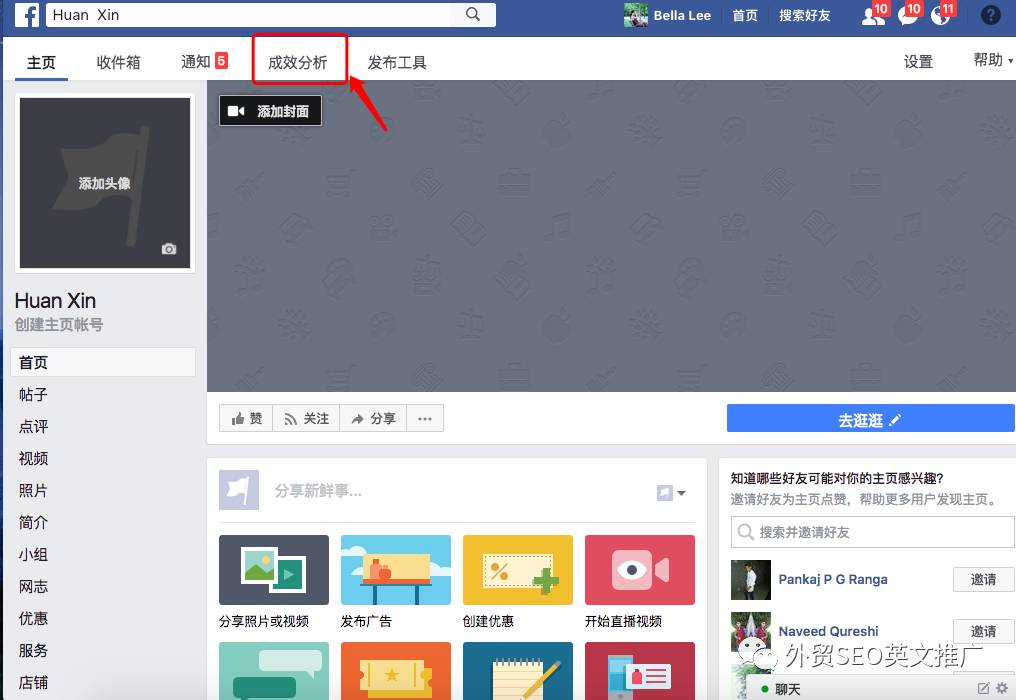Image resolution: width=1016 pixels, height=700 pixels.
Task: Click 搜索好友 in top bar
Action: point(804,15)
